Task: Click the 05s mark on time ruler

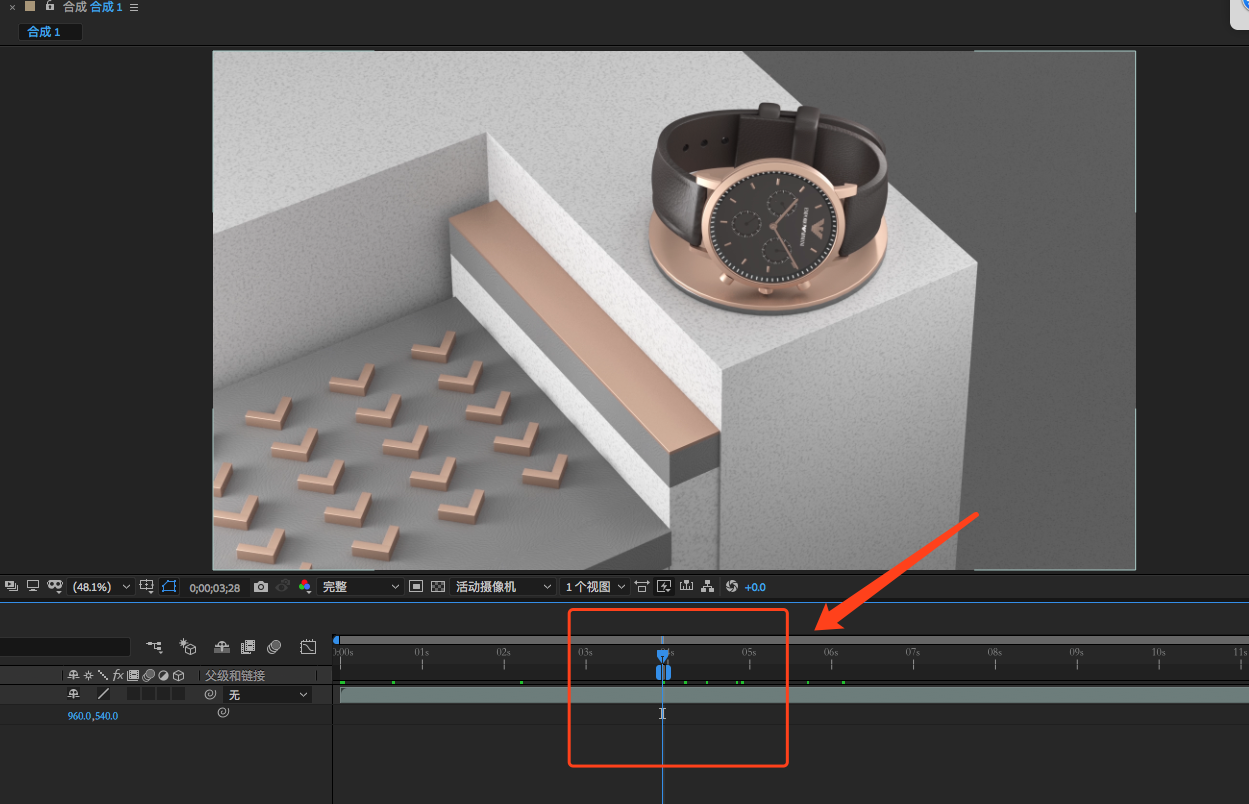Action: click(x=748, y=652)
